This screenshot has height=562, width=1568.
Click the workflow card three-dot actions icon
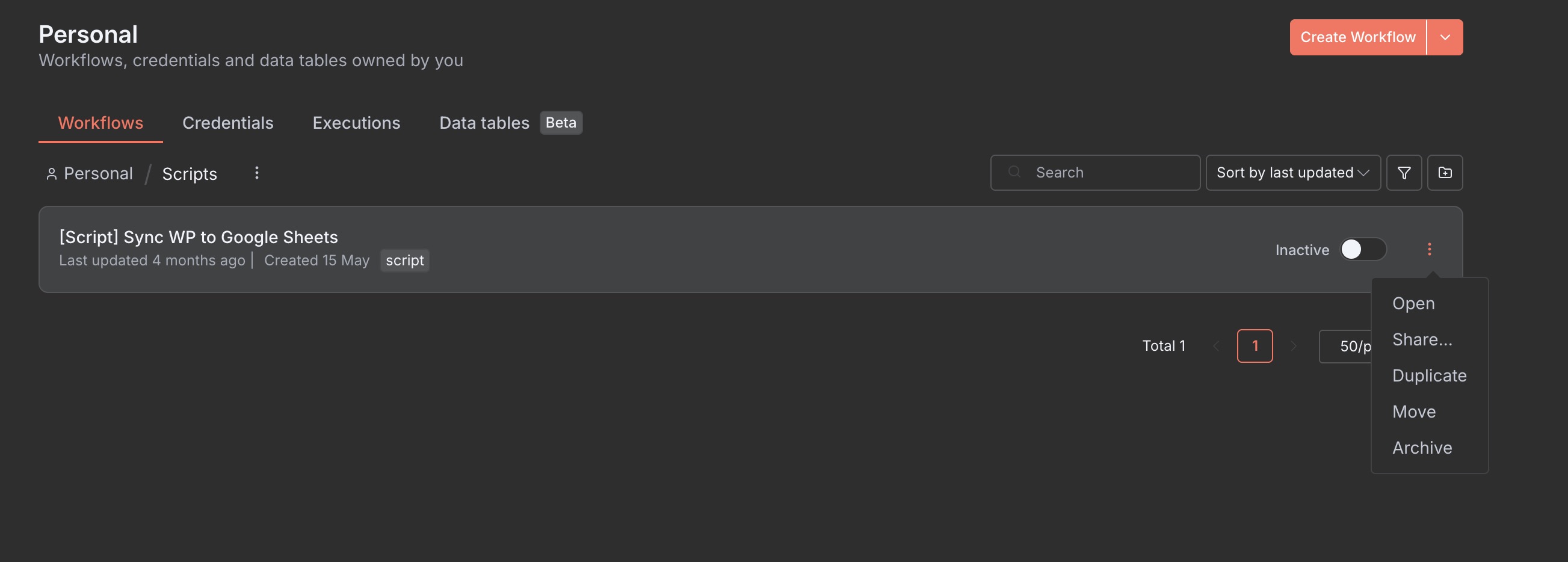click(x=1429, y=249)
